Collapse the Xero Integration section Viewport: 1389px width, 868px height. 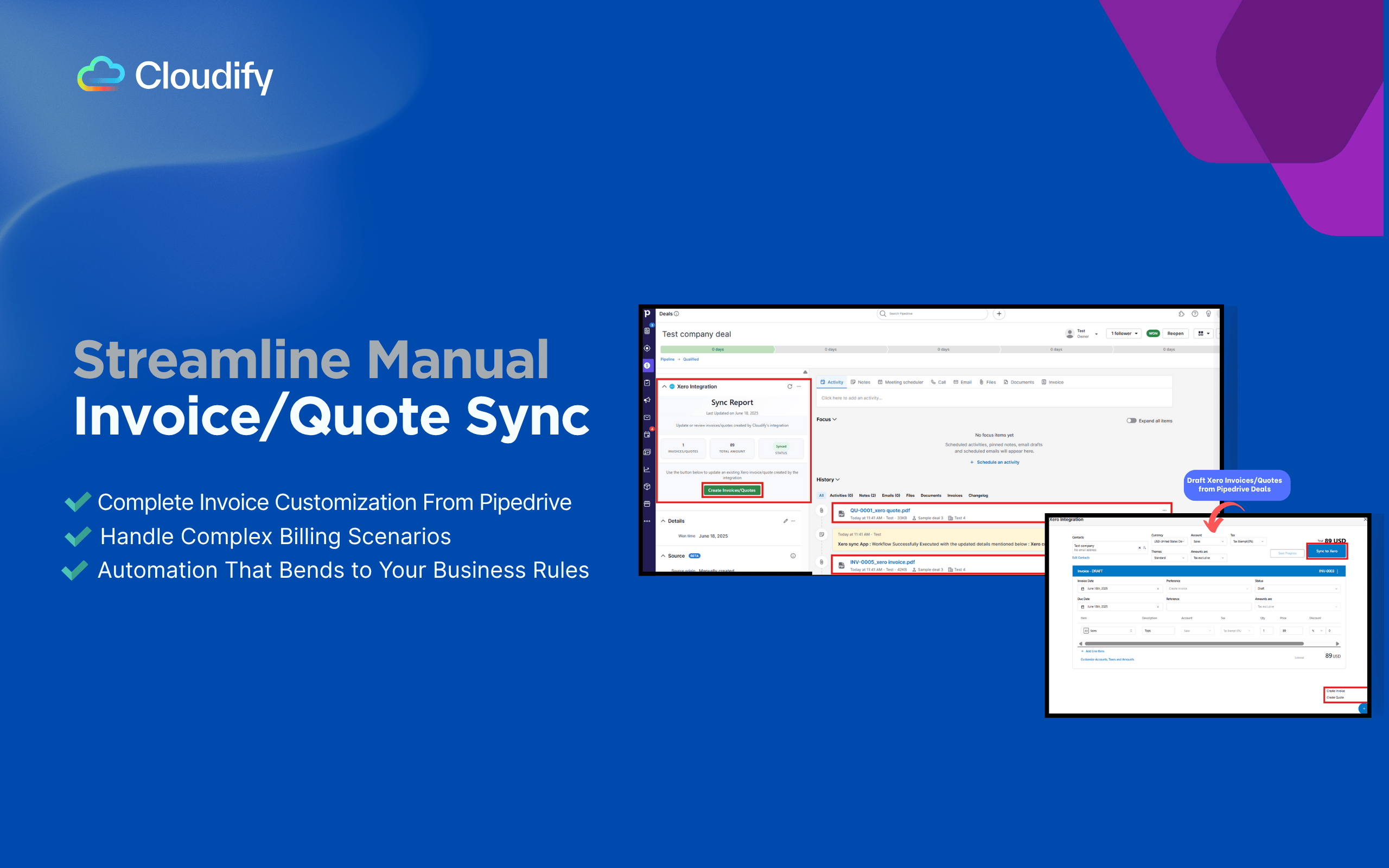pos(665,387)
